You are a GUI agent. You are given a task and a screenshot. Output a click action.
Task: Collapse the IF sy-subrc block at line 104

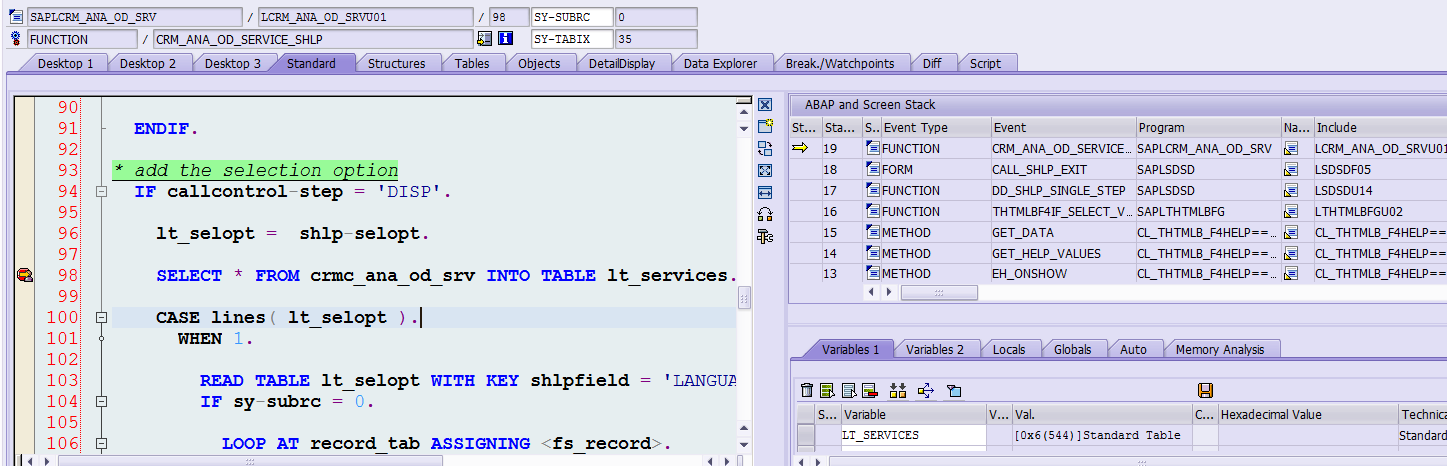point(101,401)
